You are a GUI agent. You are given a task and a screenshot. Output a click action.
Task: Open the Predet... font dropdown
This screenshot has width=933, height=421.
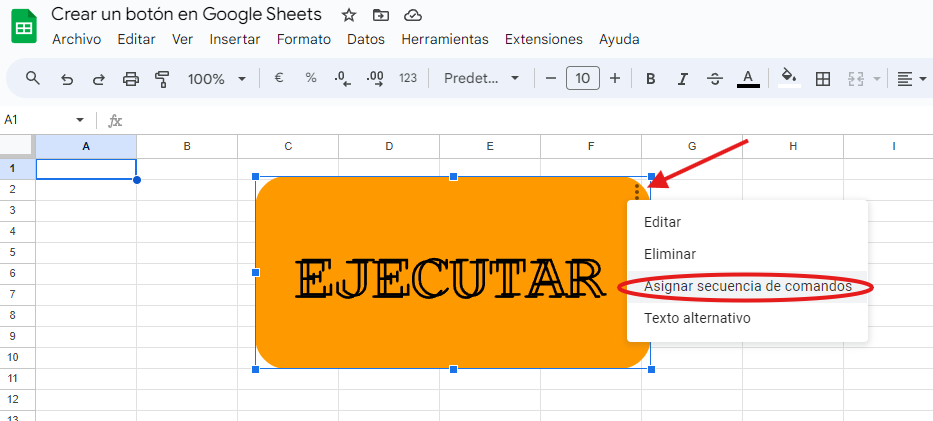482,78
